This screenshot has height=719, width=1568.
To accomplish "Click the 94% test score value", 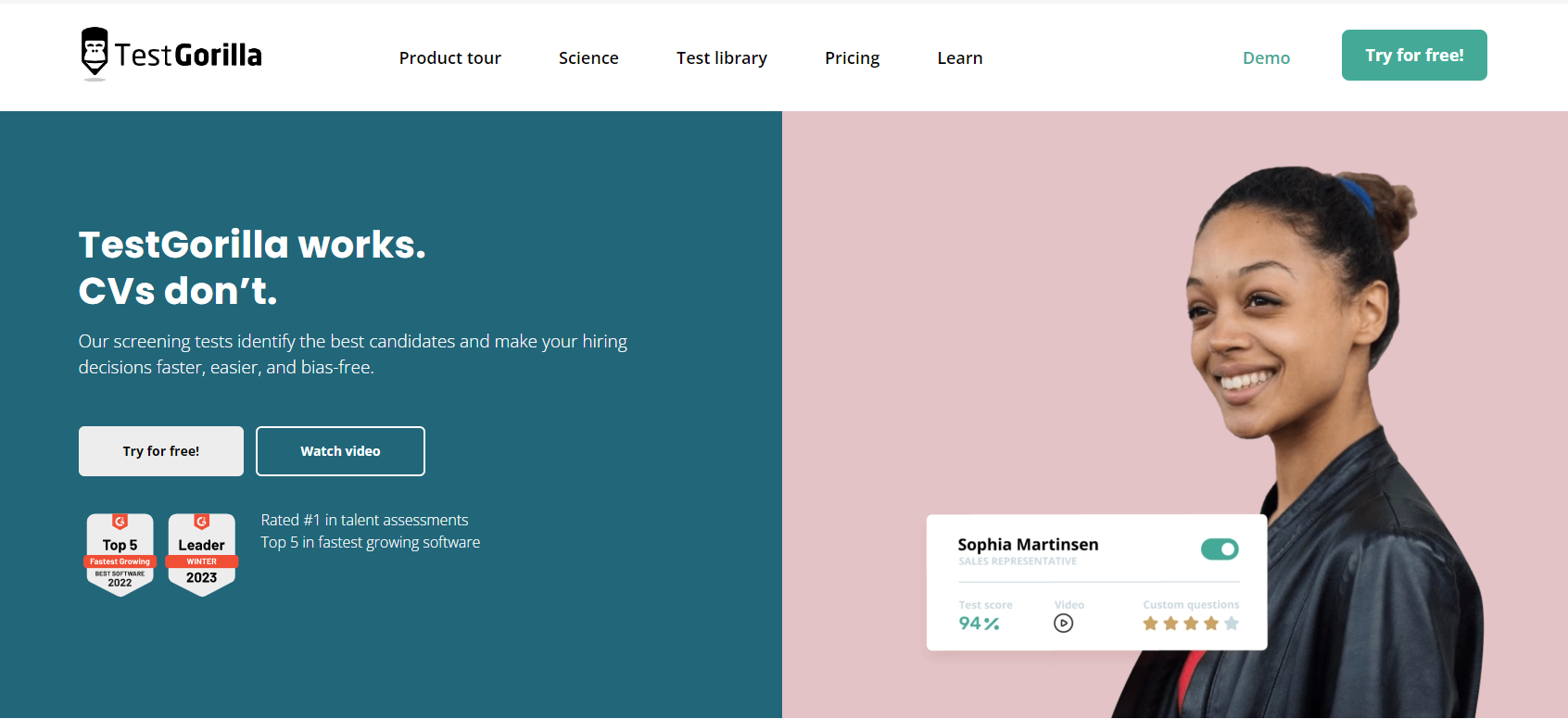I will point(979,624).
